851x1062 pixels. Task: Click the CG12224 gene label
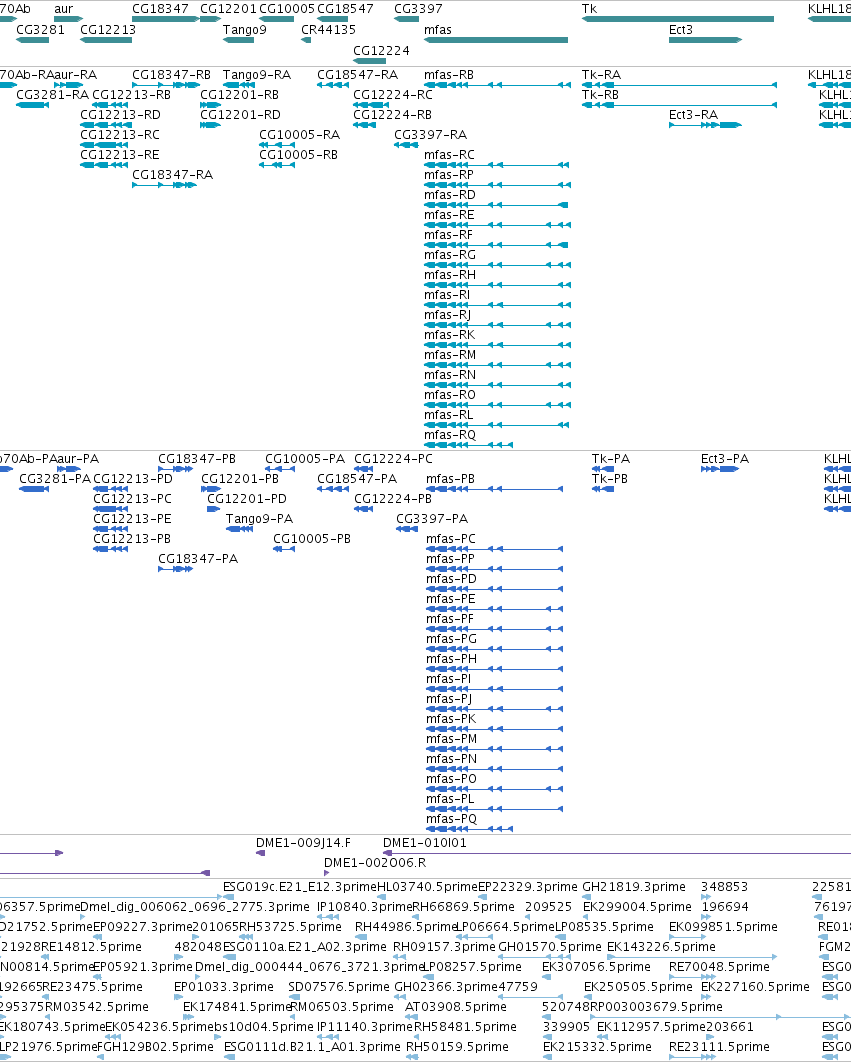point(381,51)
